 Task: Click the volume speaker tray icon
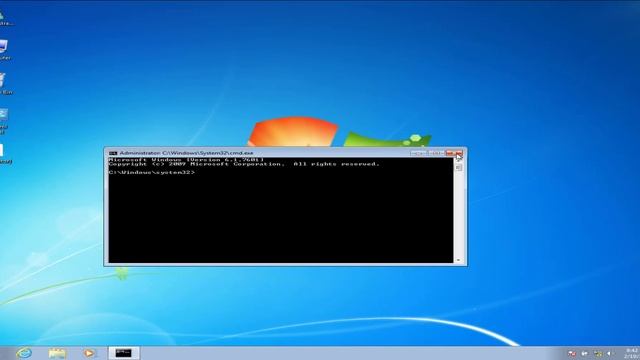pyautogui.click(x=609, y=353)
